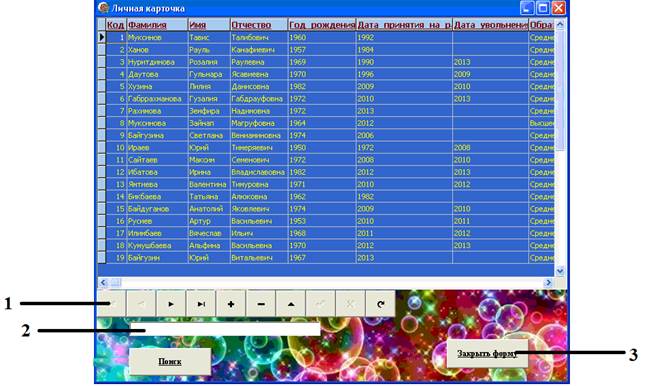Click the vertical scrollbar thumb
Viewport: 650px width, 386px height.
(x=560, y=90)
